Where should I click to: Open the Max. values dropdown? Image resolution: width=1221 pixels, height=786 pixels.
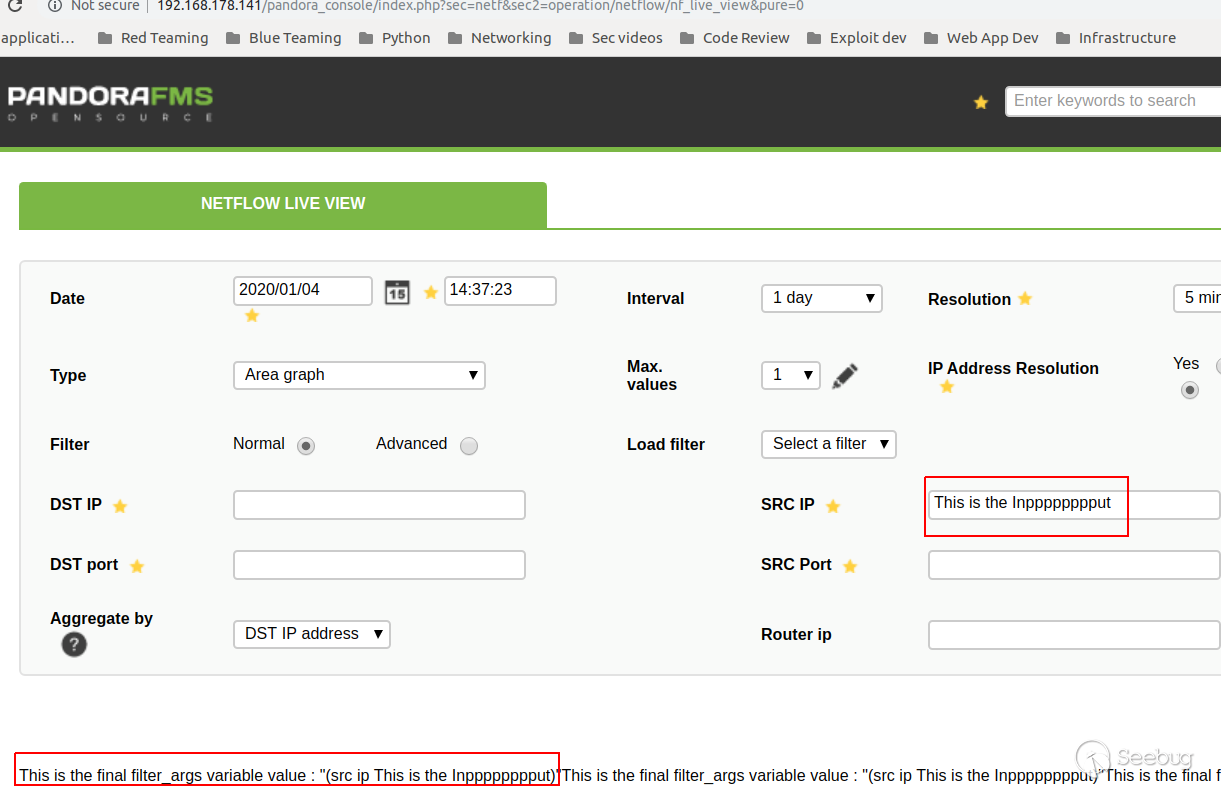click(791, 375)
